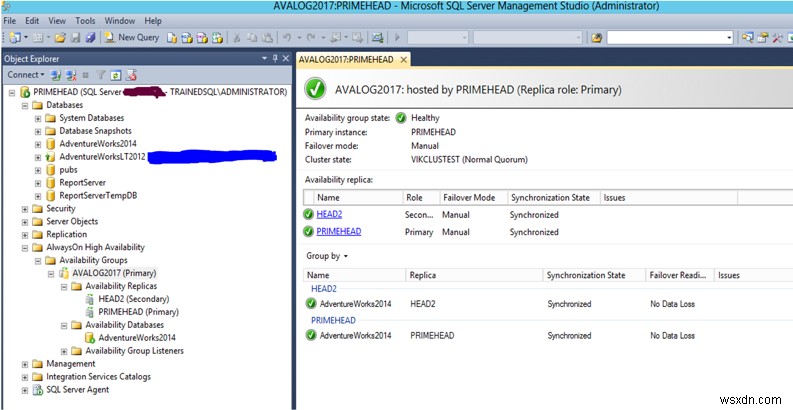
Task: Open the View menu
Action: 57,21
